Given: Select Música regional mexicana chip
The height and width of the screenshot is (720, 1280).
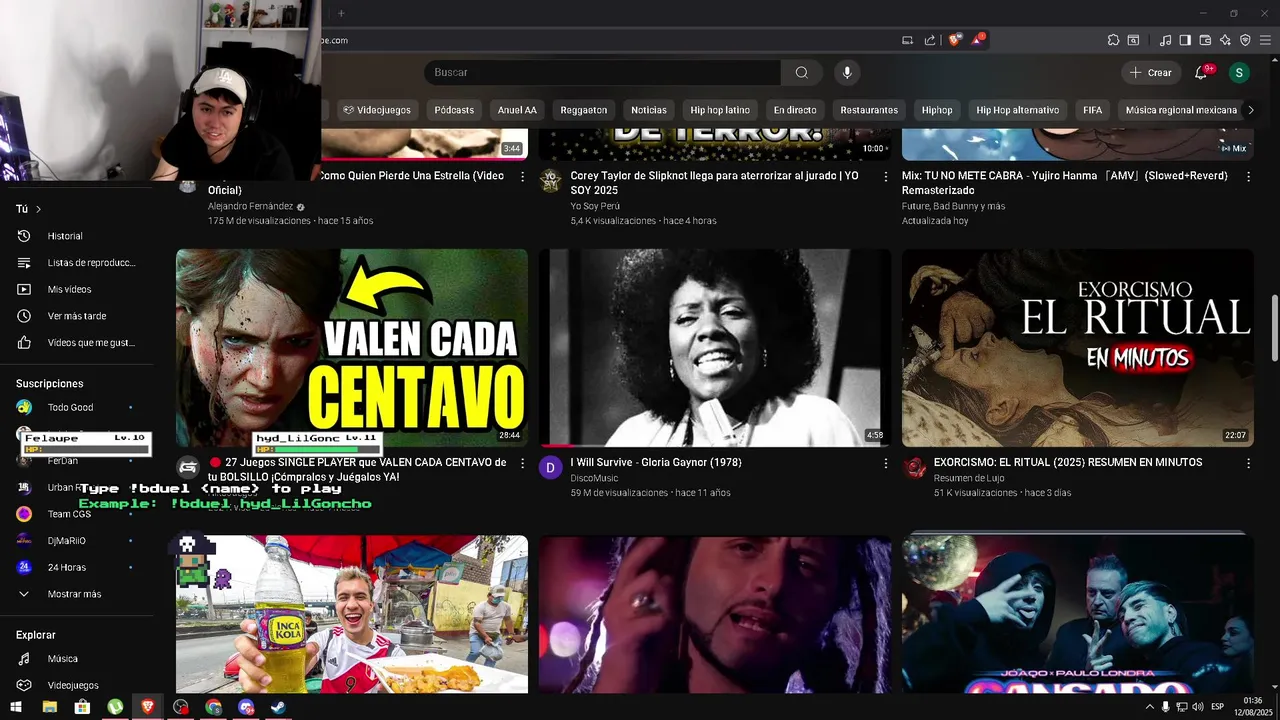Looking at the screenshot, I should 1181,110.
